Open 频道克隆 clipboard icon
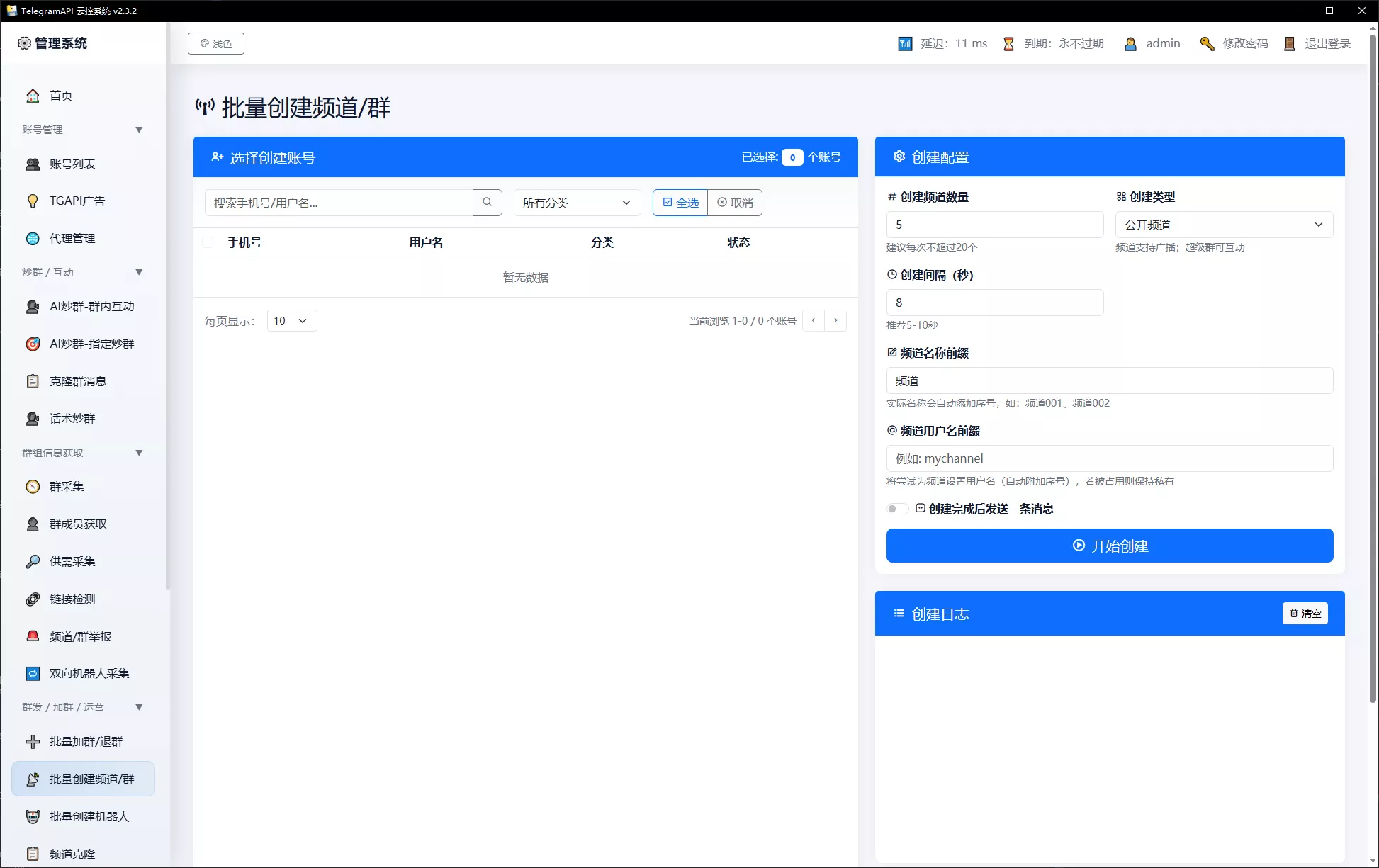 33,854
